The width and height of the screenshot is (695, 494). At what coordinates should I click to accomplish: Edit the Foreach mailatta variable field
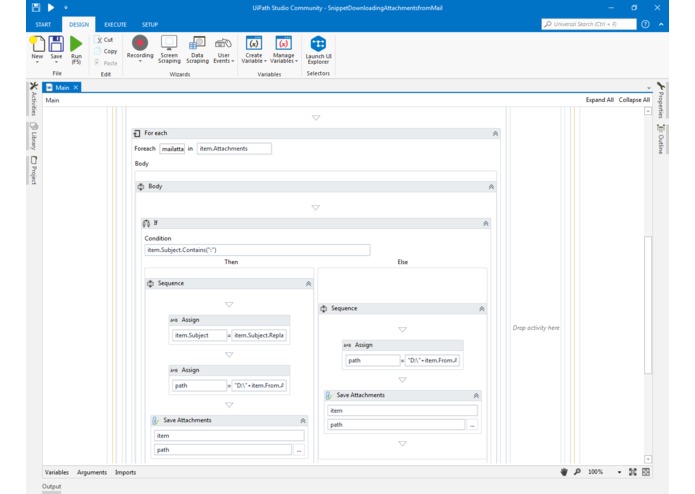pos(172,149)
